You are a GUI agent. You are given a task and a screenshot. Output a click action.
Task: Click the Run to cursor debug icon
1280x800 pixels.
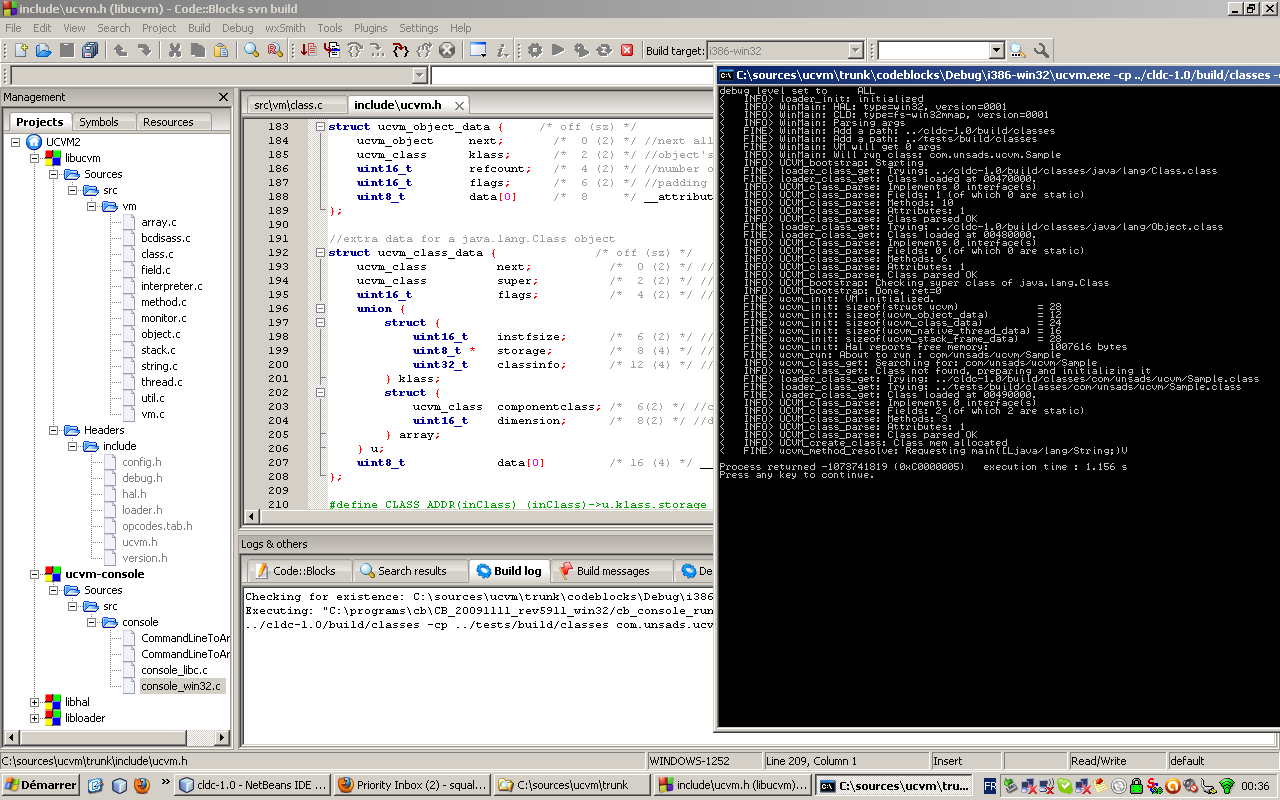pyautogui.click(x=330, y=50)
